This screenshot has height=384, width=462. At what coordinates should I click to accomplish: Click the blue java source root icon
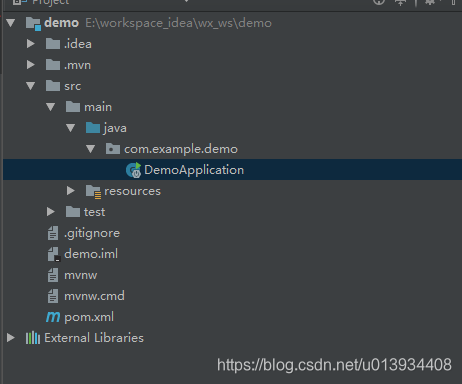tap(93, 128)
